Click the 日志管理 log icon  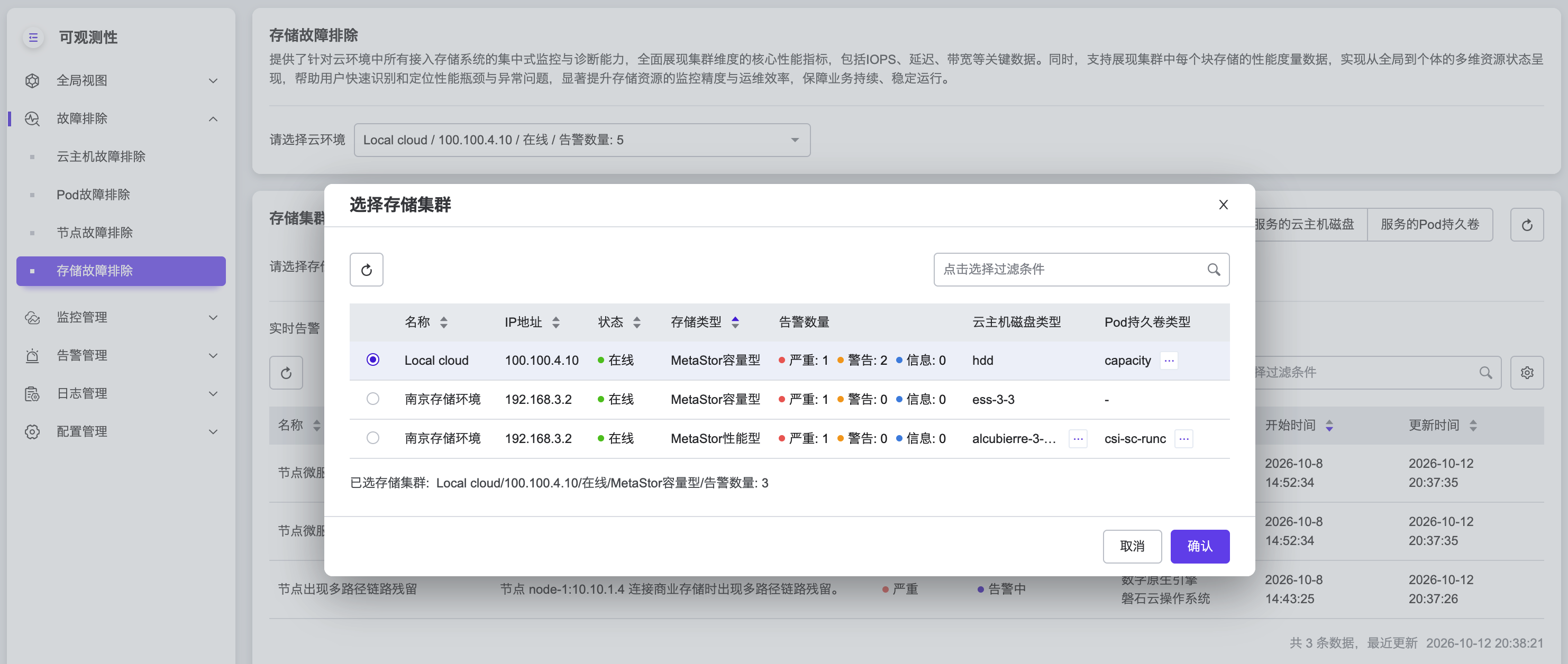click(32, 394)
